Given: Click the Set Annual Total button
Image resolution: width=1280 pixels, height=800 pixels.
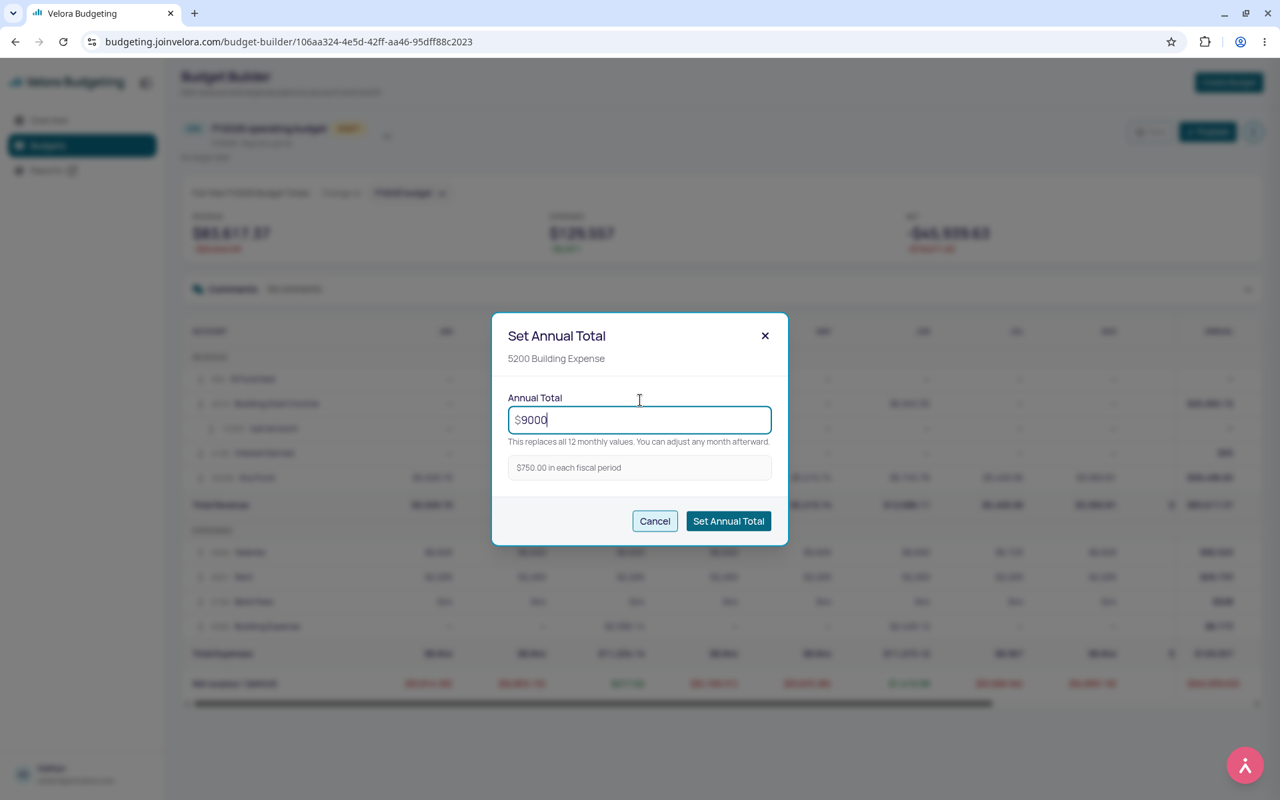Looking at the screenshot, I should click(728, 521).
